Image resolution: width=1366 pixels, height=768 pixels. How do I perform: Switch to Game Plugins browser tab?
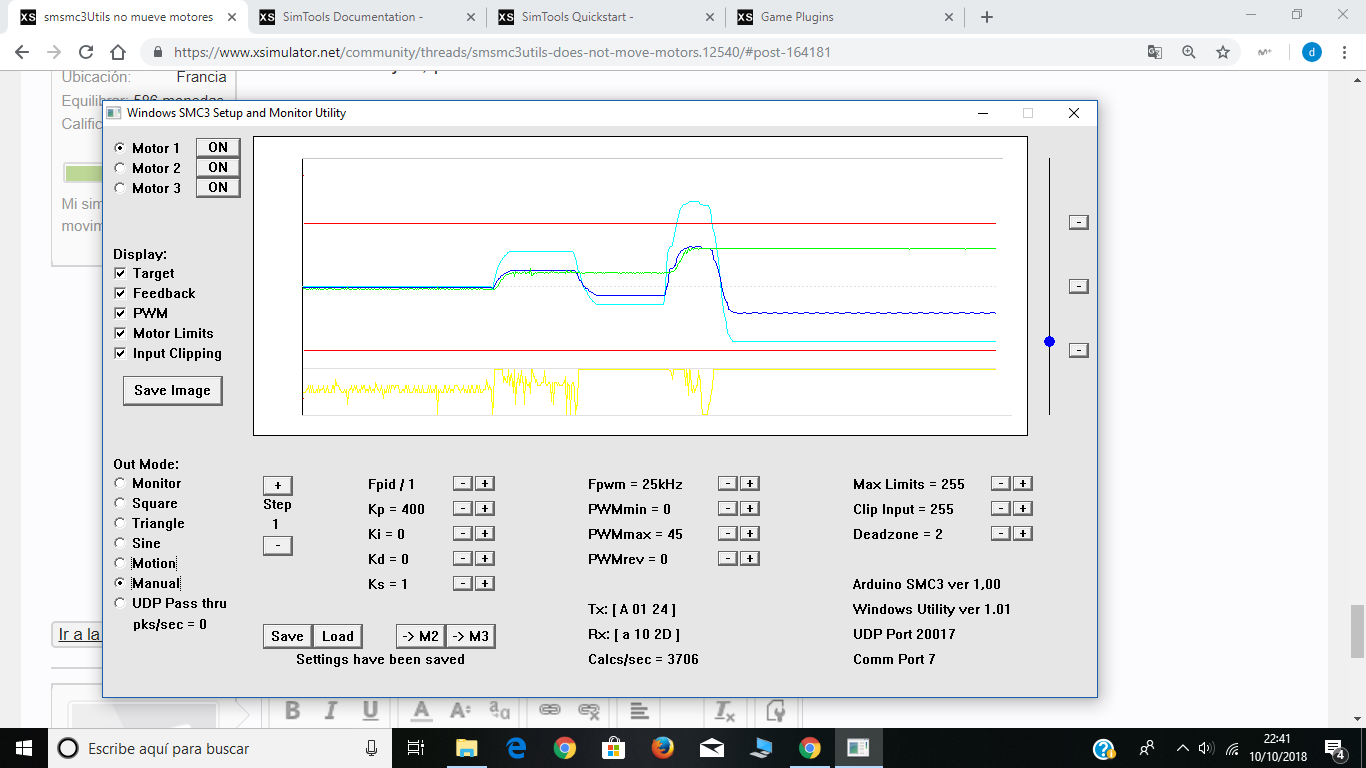[843, 17]
